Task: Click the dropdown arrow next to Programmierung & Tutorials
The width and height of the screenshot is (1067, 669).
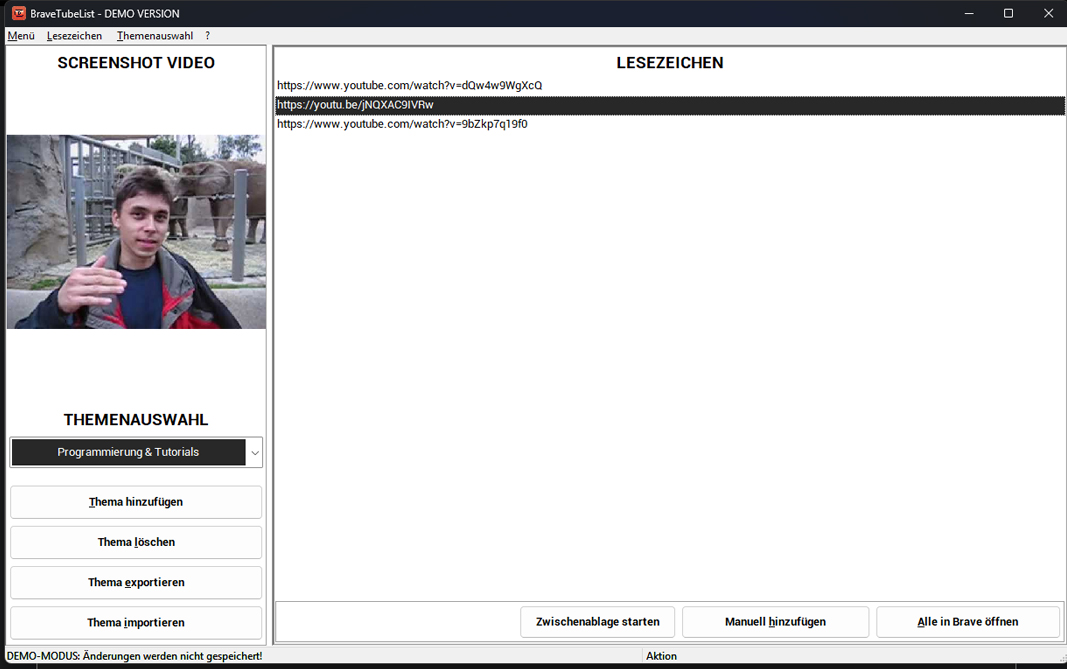Action: click(x=256, y=452)
